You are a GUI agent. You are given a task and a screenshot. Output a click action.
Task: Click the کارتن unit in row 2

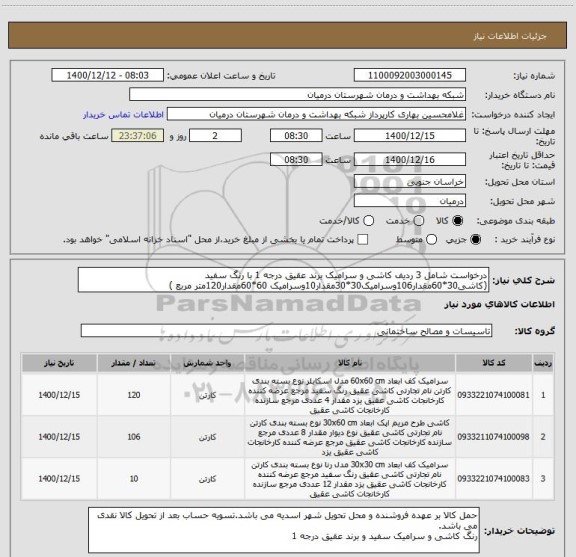pos(208,438)
